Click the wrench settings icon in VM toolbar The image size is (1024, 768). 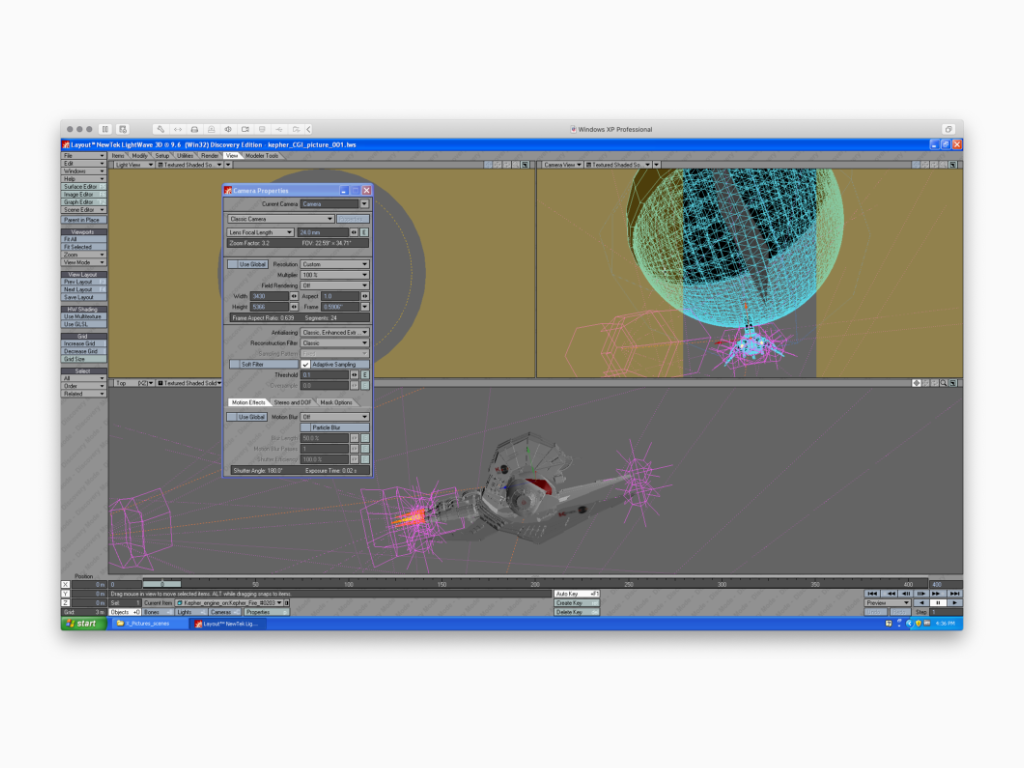pos(161,129)
